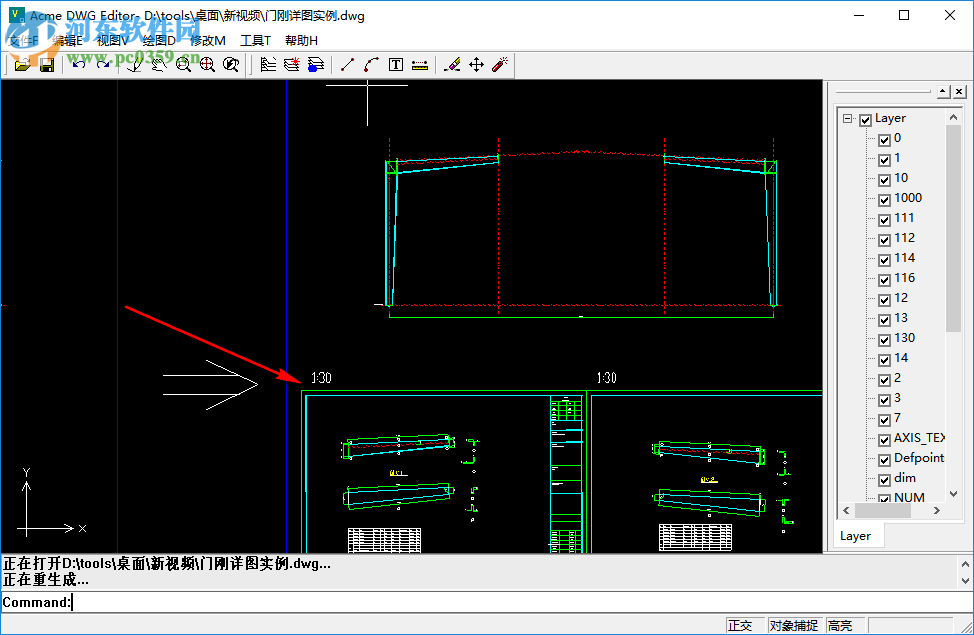Undo the last action
Image resolution: width=974 pixels, height=635 pixels.
(x=77, y=63)
